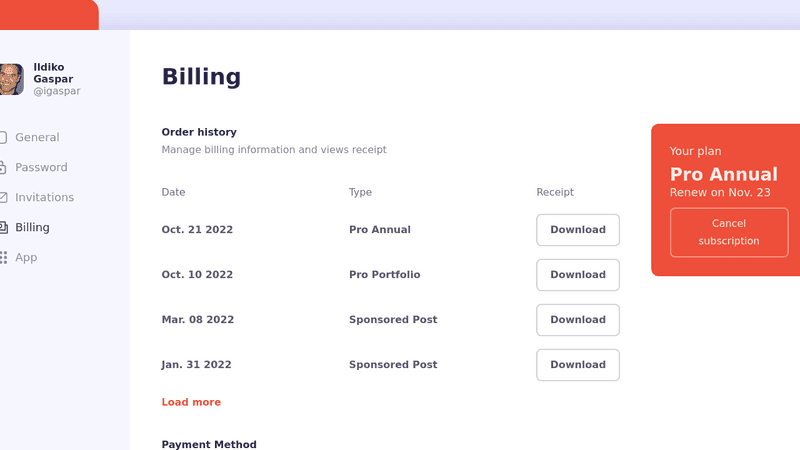The height and width of the screenshot is (450, 800).
Task: Download the Oct. 21 2022 receipt
Action: point(578,230)
